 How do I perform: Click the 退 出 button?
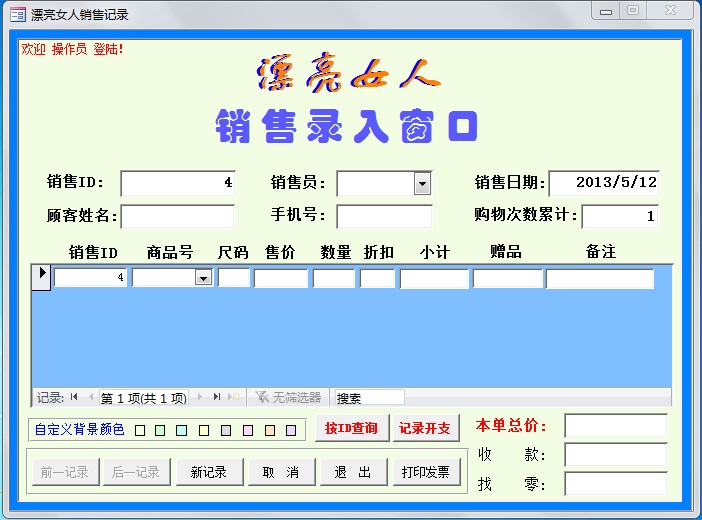pyautogui.click(x=353, y=472)
